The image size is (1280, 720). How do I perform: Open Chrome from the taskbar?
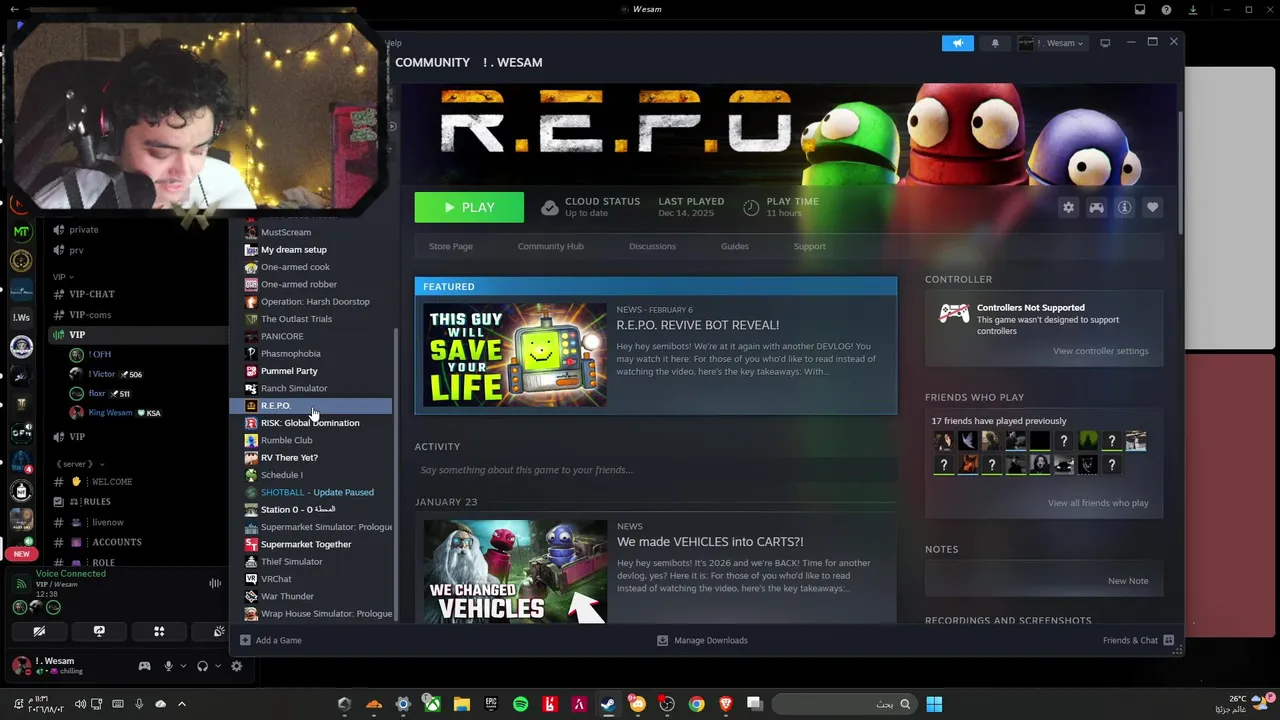point(696,704)
